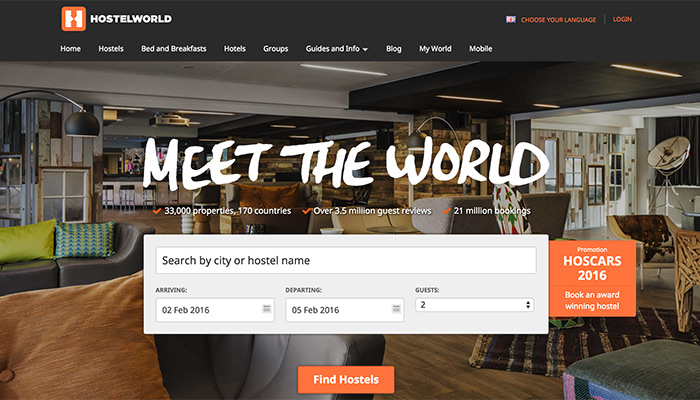Click the Departing date field
Image resolution: width=700 pixels, height=400 pixels.
click(x=345, y=310)
